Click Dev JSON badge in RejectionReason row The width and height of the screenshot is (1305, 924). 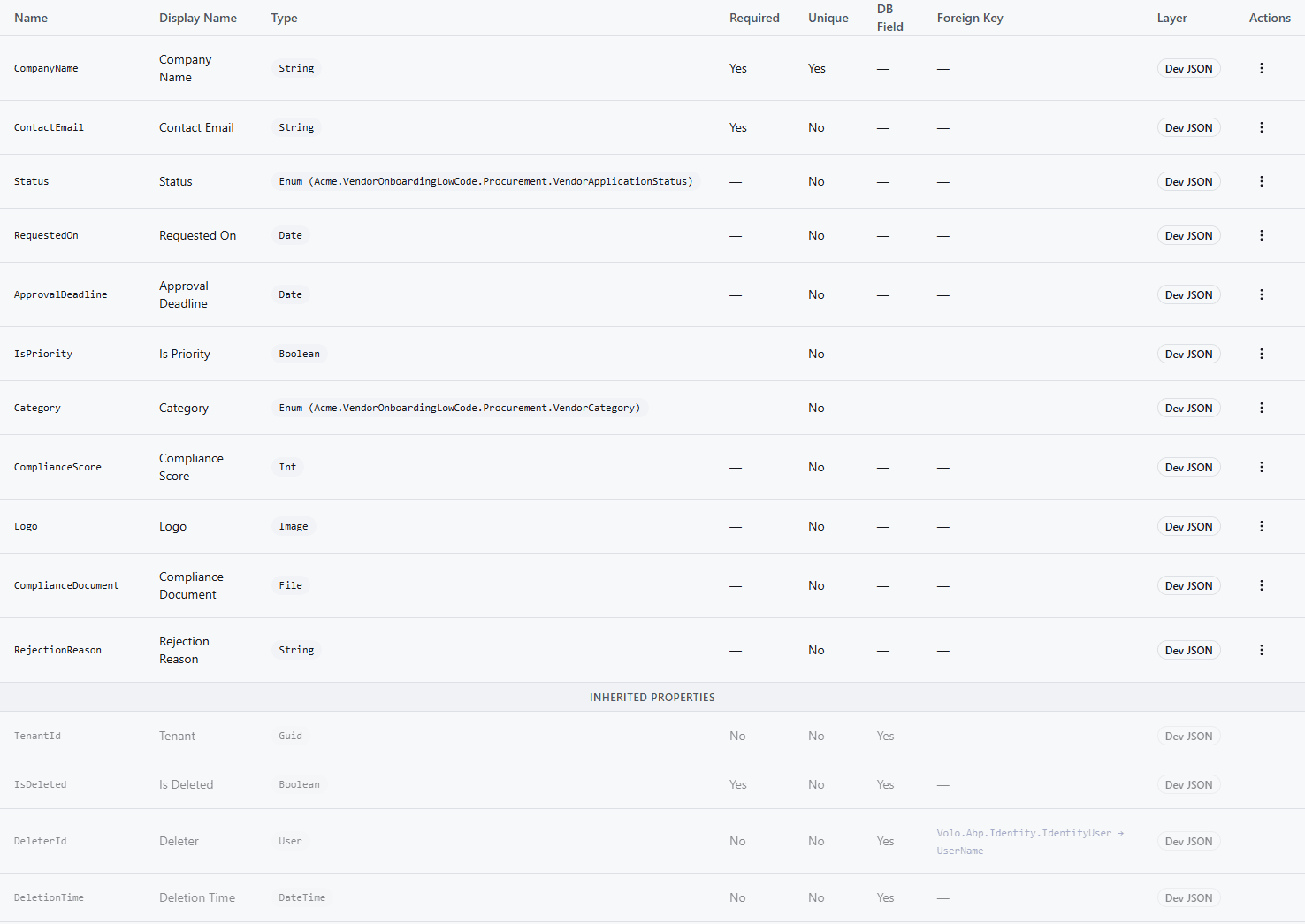(1188, 650)
